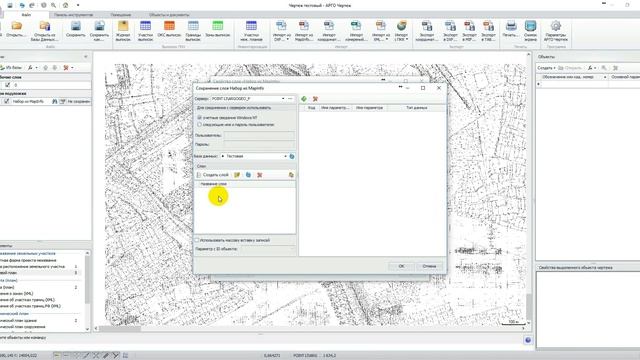Screen dimensions: 640x360
Task: Select the username and password radio option
Action: (200, 124)
